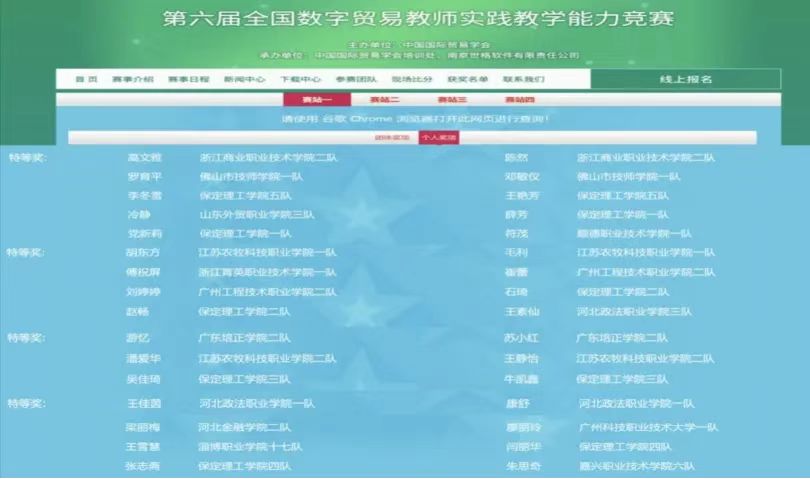This screenshot has height=479, width=810.
Task: Switch to the 赛站二 tab
Action: click(385, 100)
